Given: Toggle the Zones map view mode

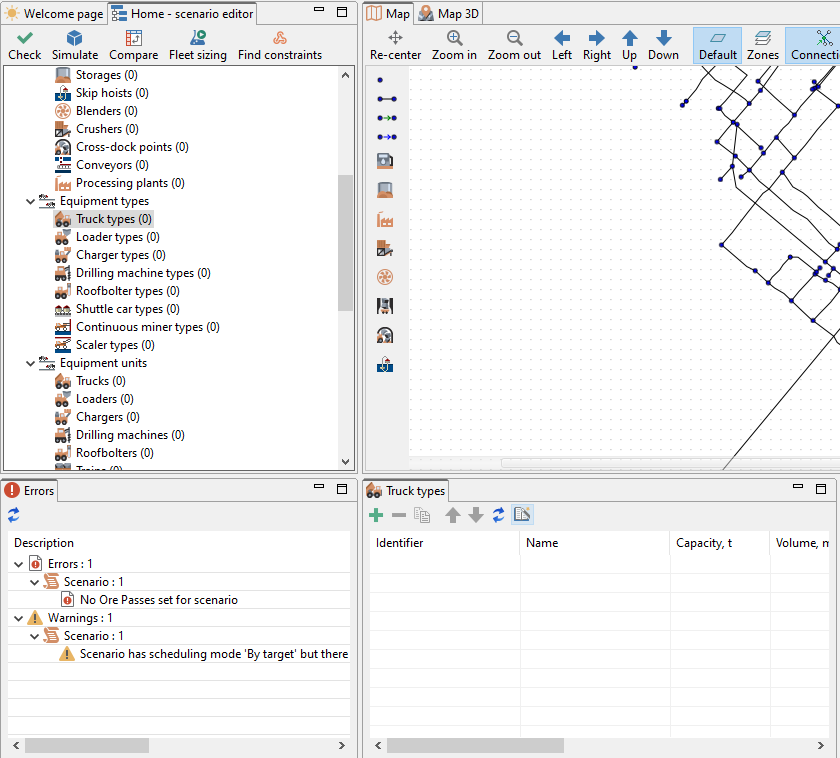Looking at the screenshot, I should (763, 46).
